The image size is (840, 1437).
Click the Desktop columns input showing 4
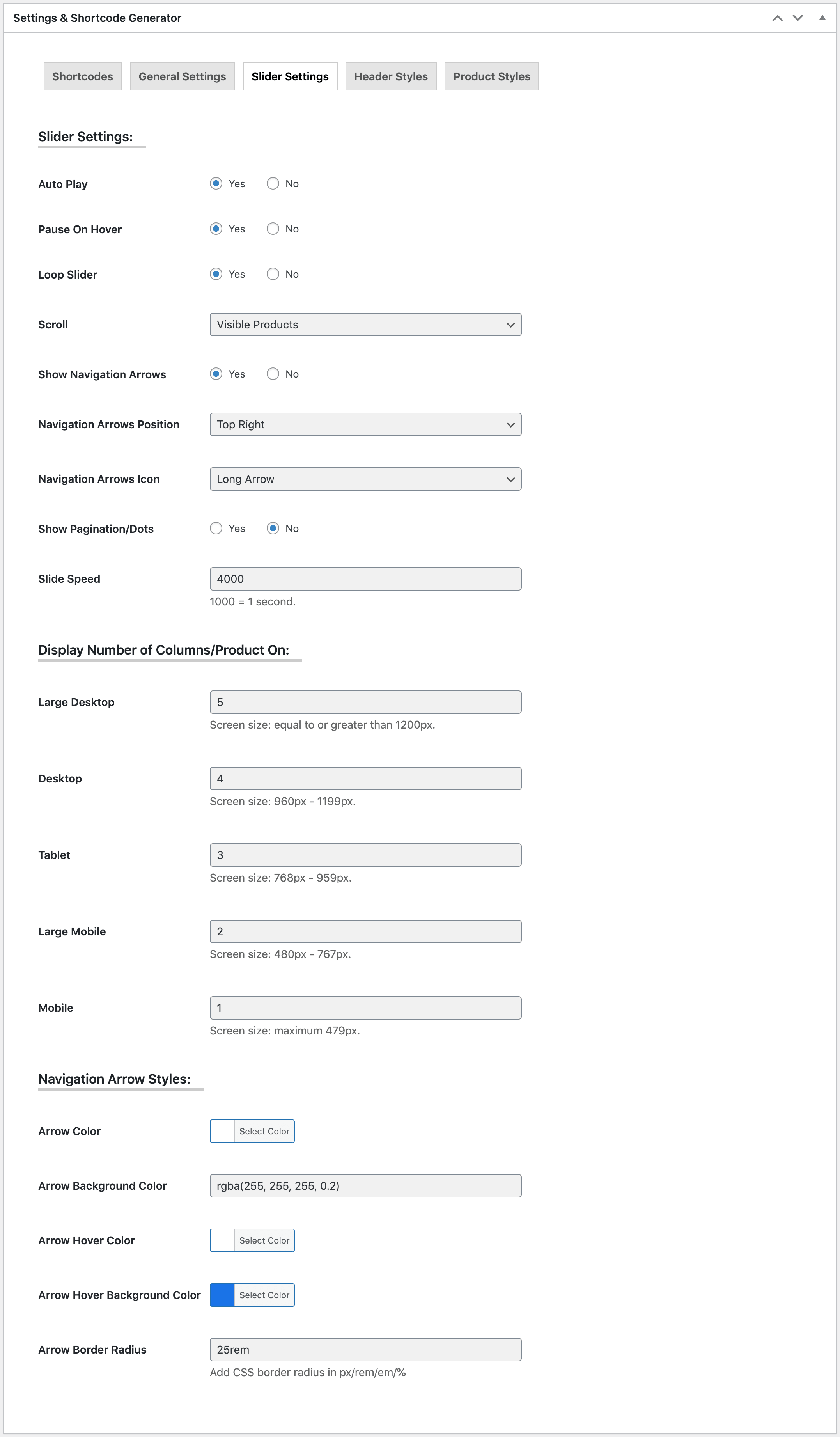(x=365, y=779)
